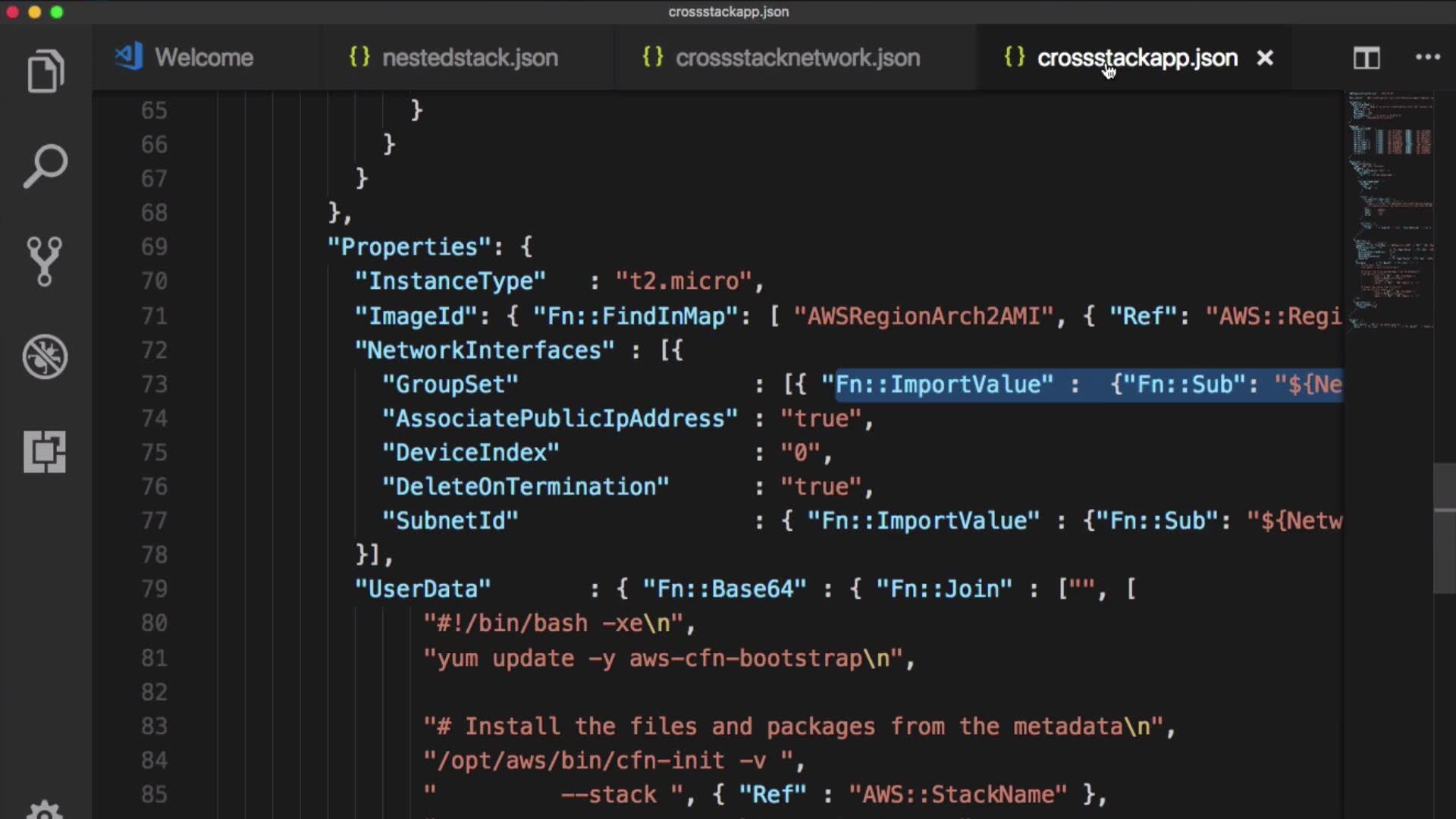Click the split editor icon
The width and height of the screenshot is (1456, 819).
[1367, 58]
